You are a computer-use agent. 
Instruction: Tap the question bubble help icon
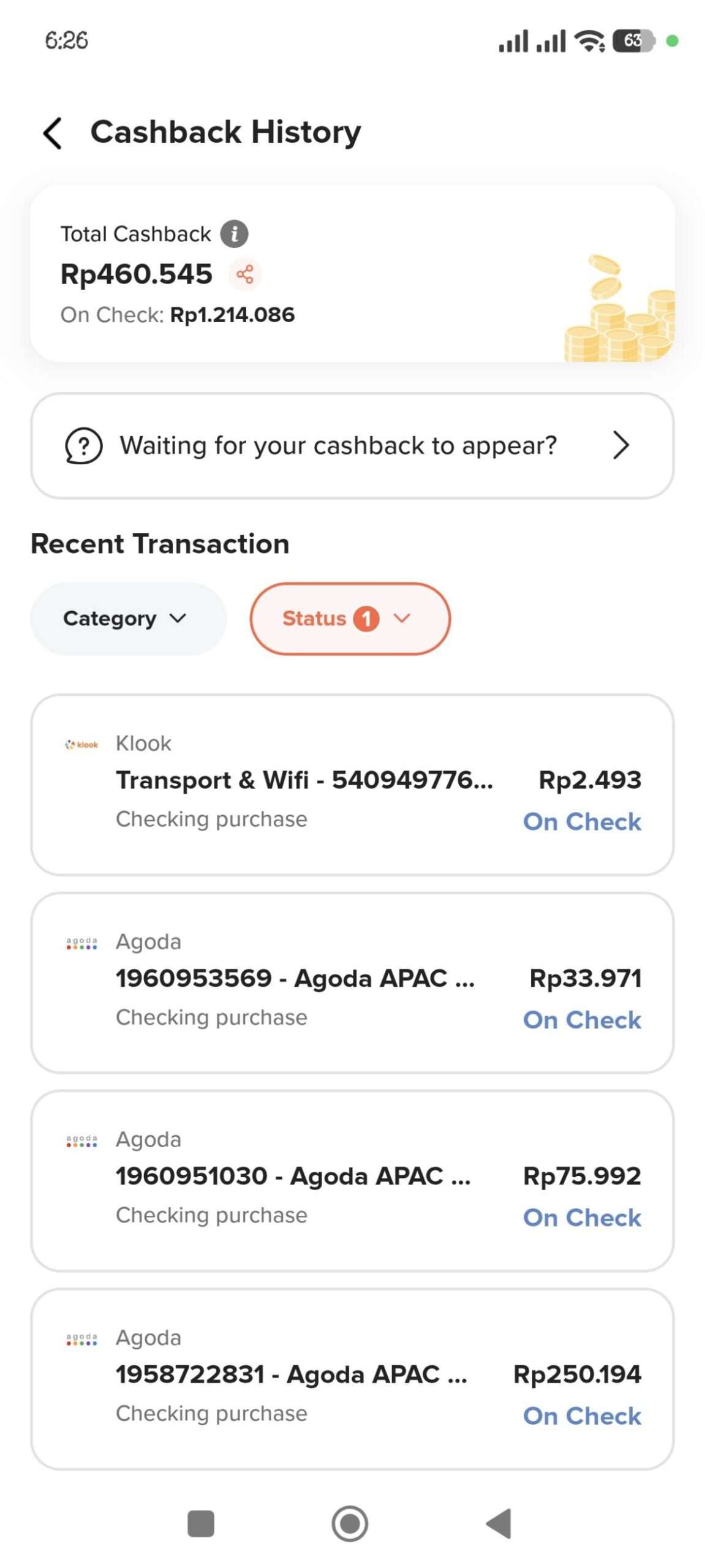pyautogui.click(x=83, y=446)
